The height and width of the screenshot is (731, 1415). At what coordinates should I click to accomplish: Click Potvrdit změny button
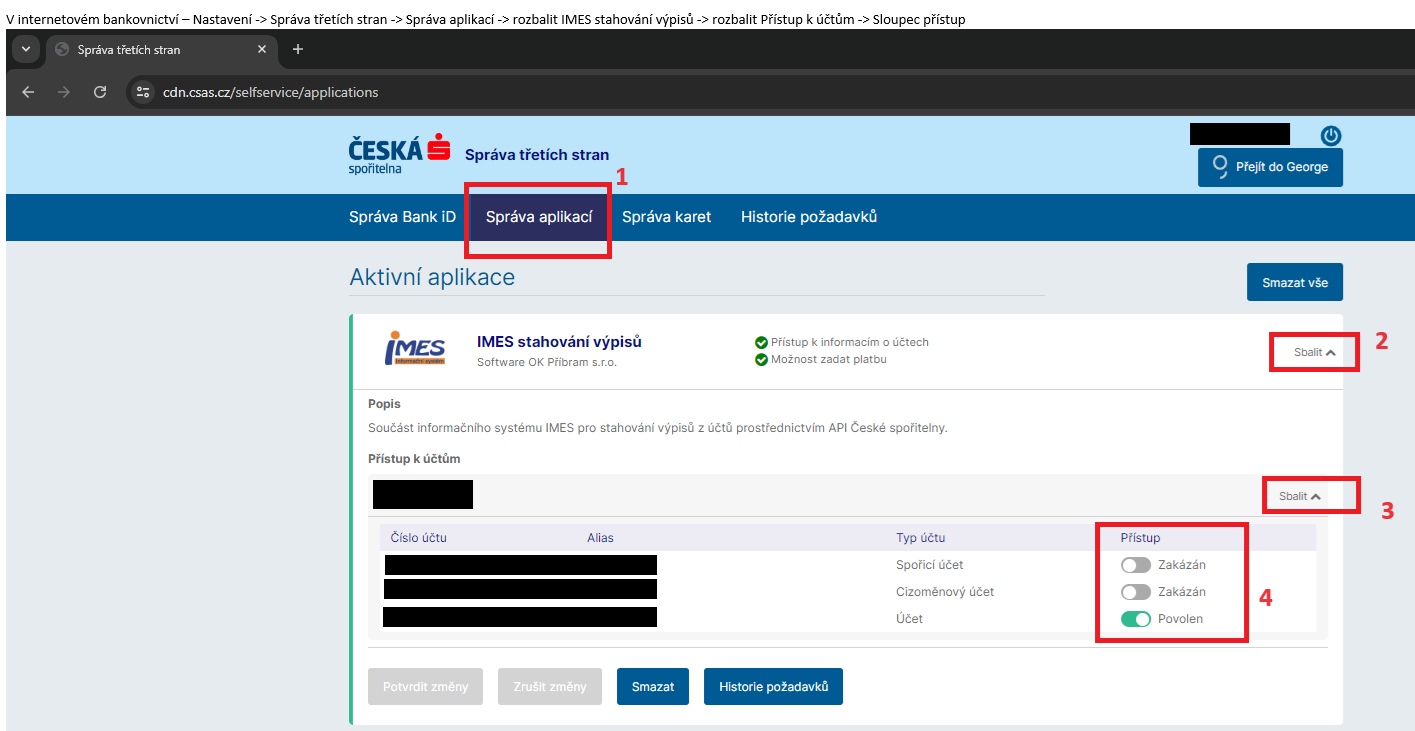pos(425,687)
